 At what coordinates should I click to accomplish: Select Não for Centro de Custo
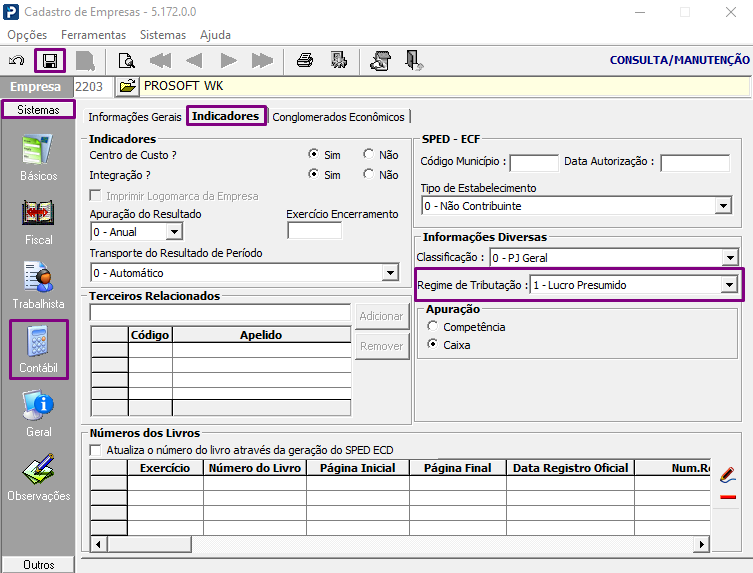pyautogui.click(x=368, y=154)
